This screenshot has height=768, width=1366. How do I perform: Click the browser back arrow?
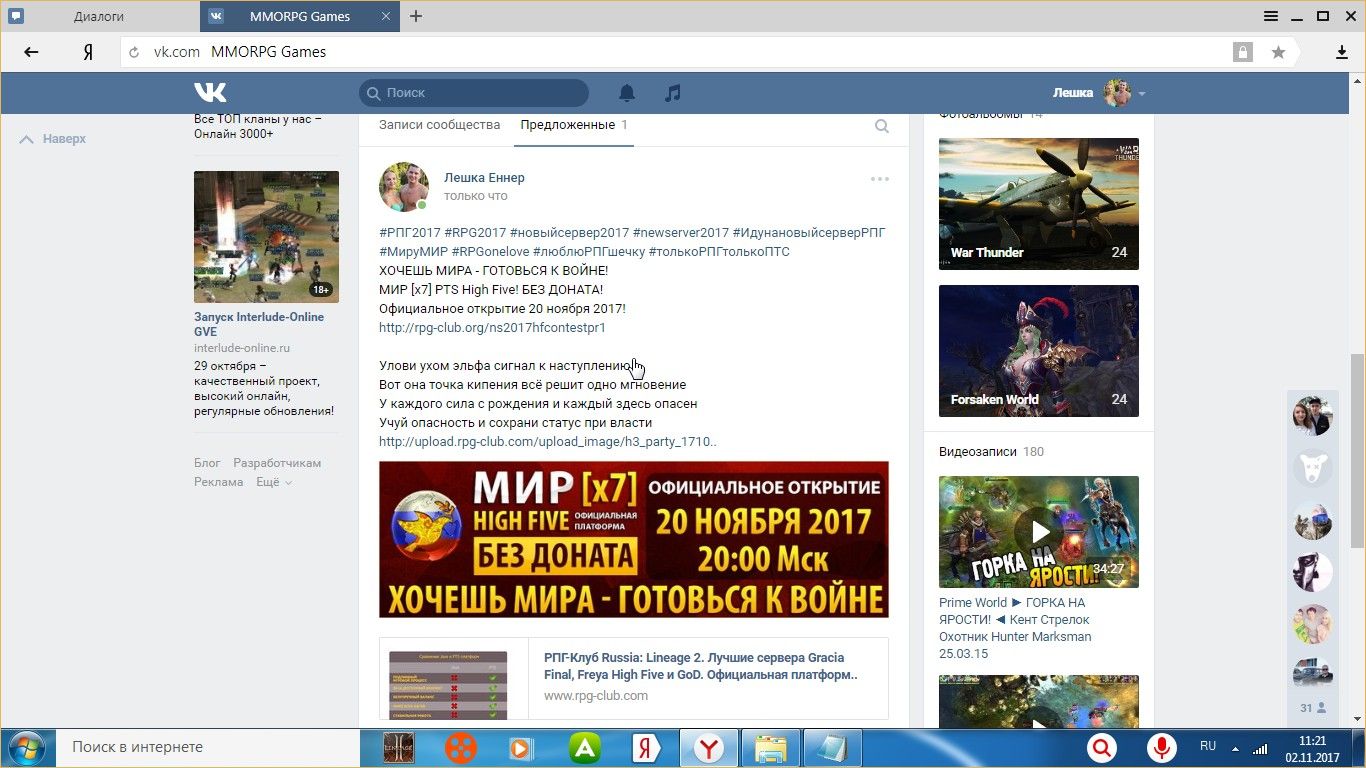coord(31,52)
